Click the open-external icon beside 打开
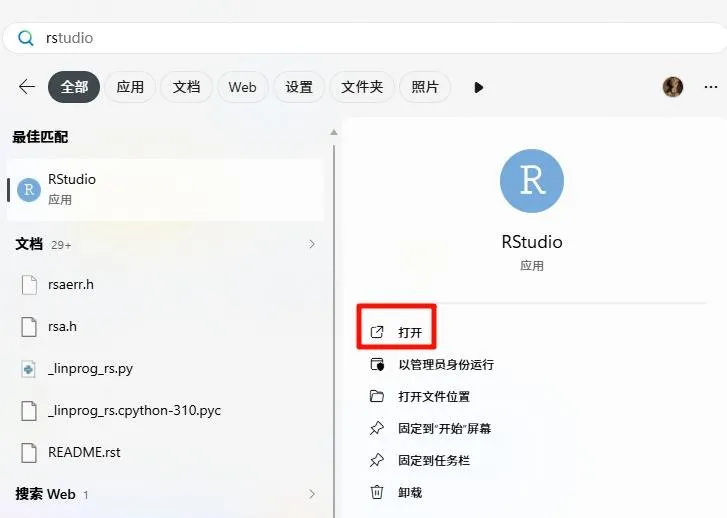This screenshot has width=727, height=518. click(x=377, y=332)
